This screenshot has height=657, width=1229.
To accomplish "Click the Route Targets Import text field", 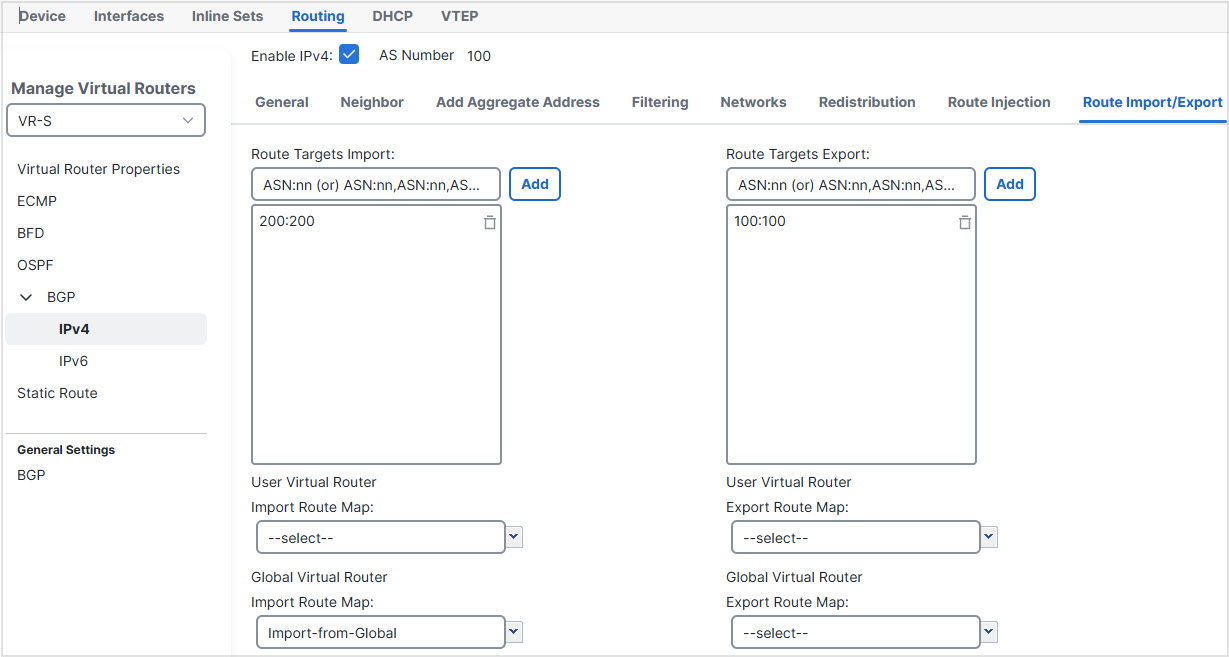I will point(376,185).
